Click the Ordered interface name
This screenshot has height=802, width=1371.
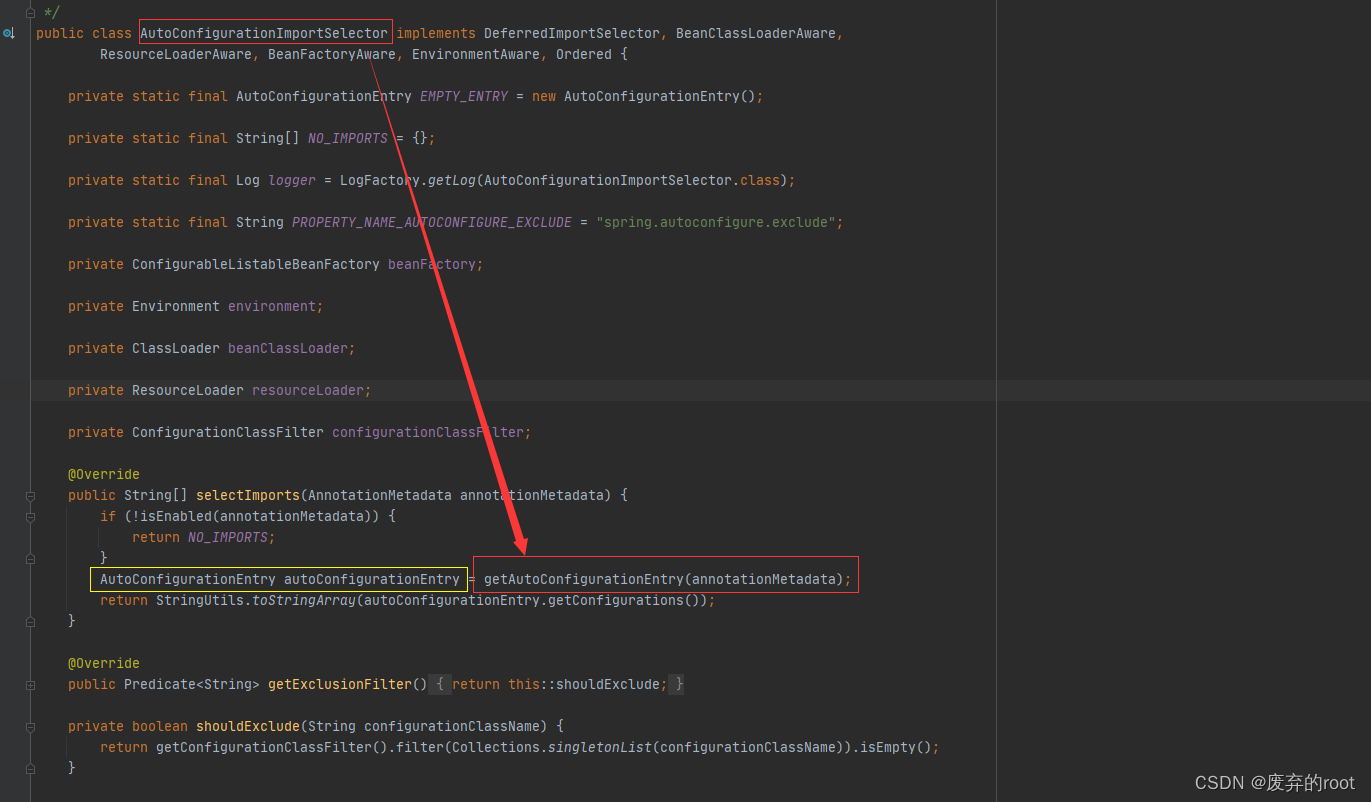click(x=584, y=54)
